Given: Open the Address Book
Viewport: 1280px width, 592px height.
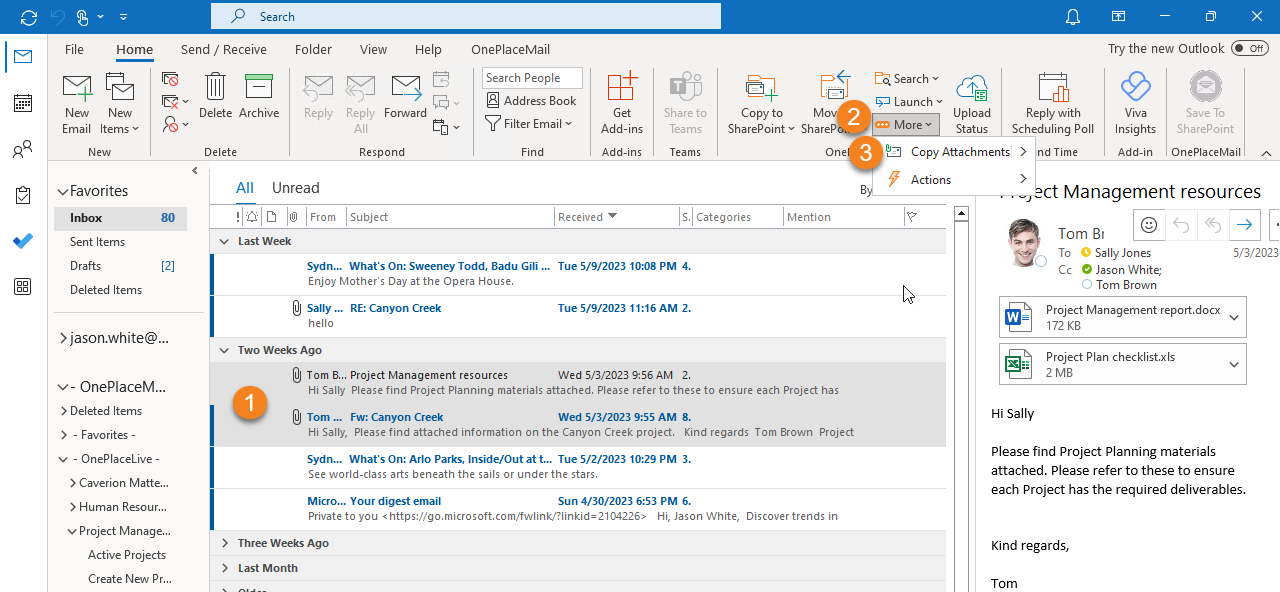Looking at the screenshot, I should pos(532,100).
